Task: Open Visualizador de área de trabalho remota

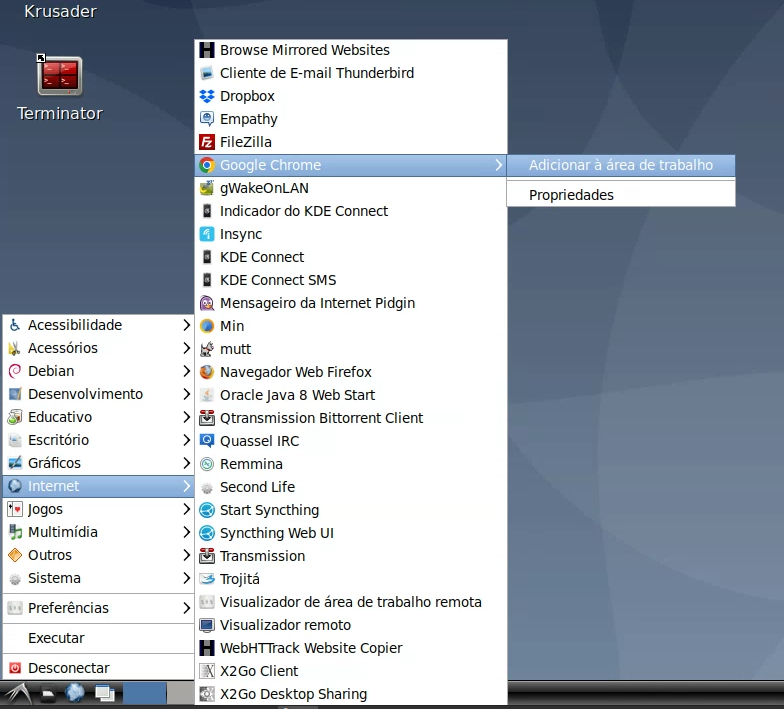Action: (351, 602)
